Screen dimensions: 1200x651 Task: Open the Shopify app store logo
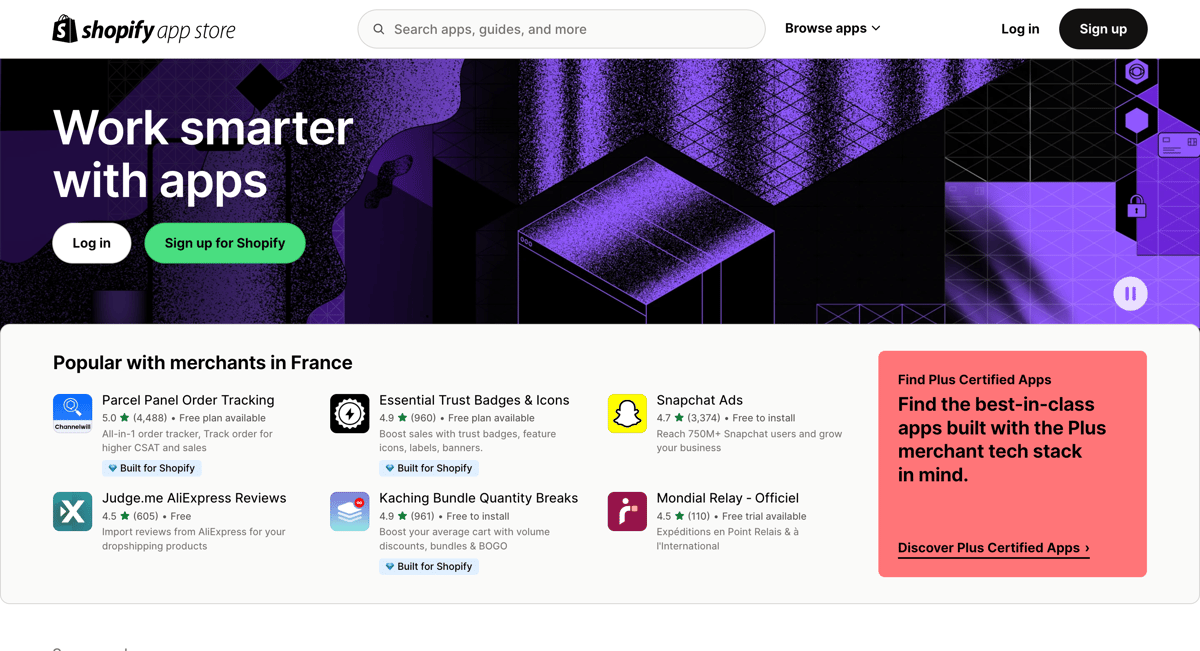point(144,29)
